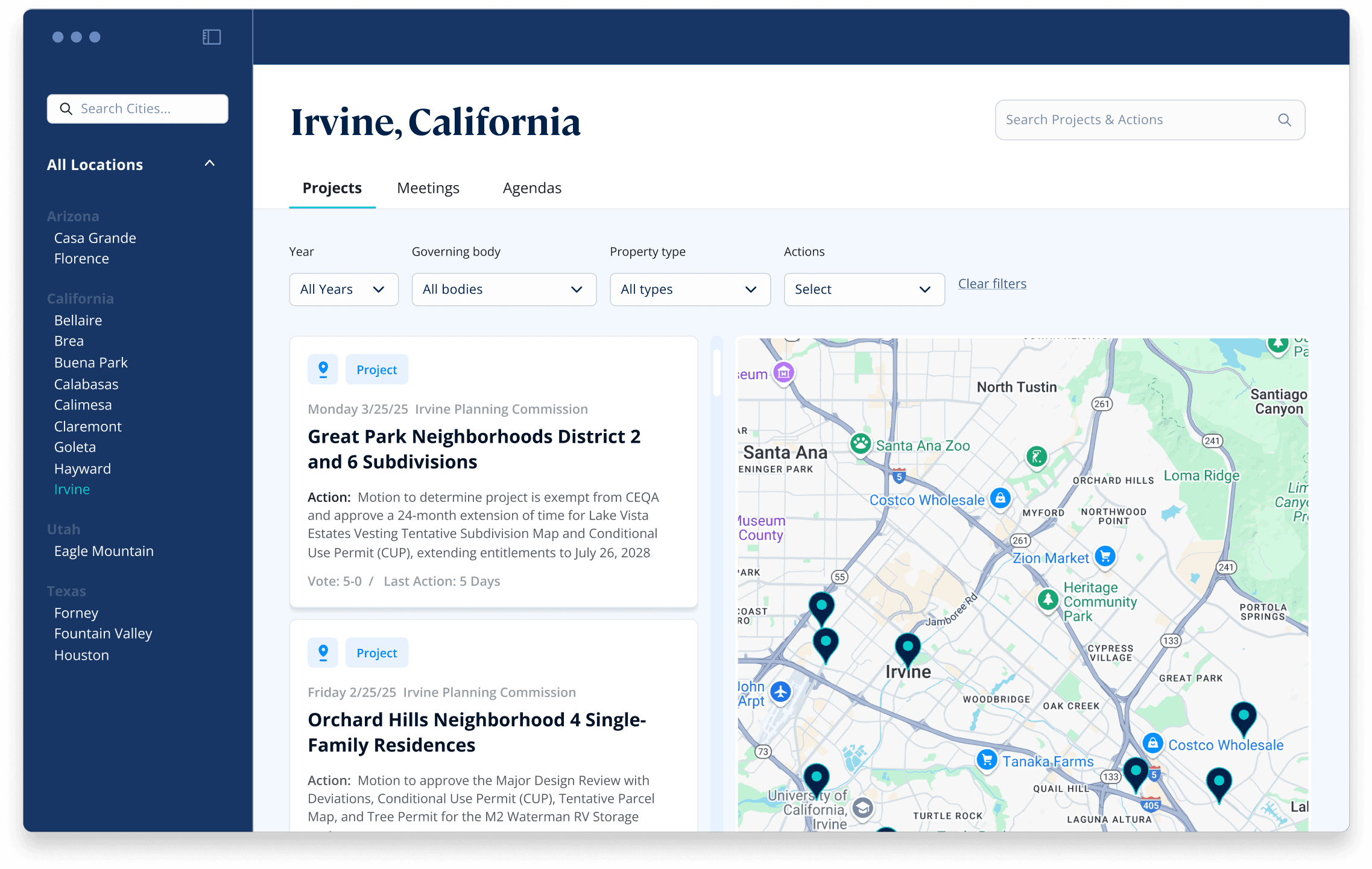The height and width of the screenshot is (869, 1372).
Task: Click the location pin icon on Great Park card
Action: (x=323, y=369)
